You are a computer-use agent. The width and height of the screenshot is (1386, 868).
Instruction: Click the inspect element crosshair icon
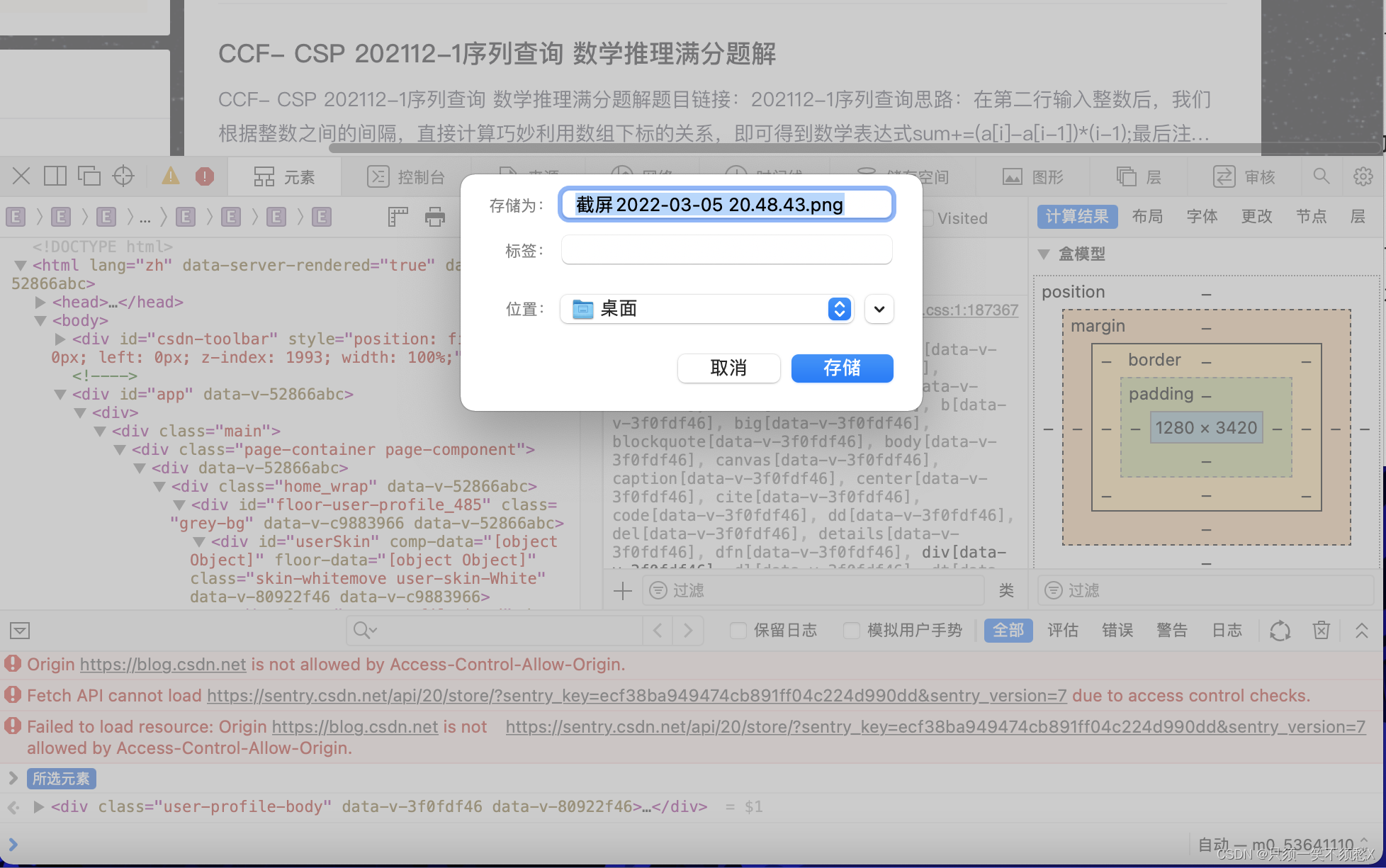click(123, 176)
